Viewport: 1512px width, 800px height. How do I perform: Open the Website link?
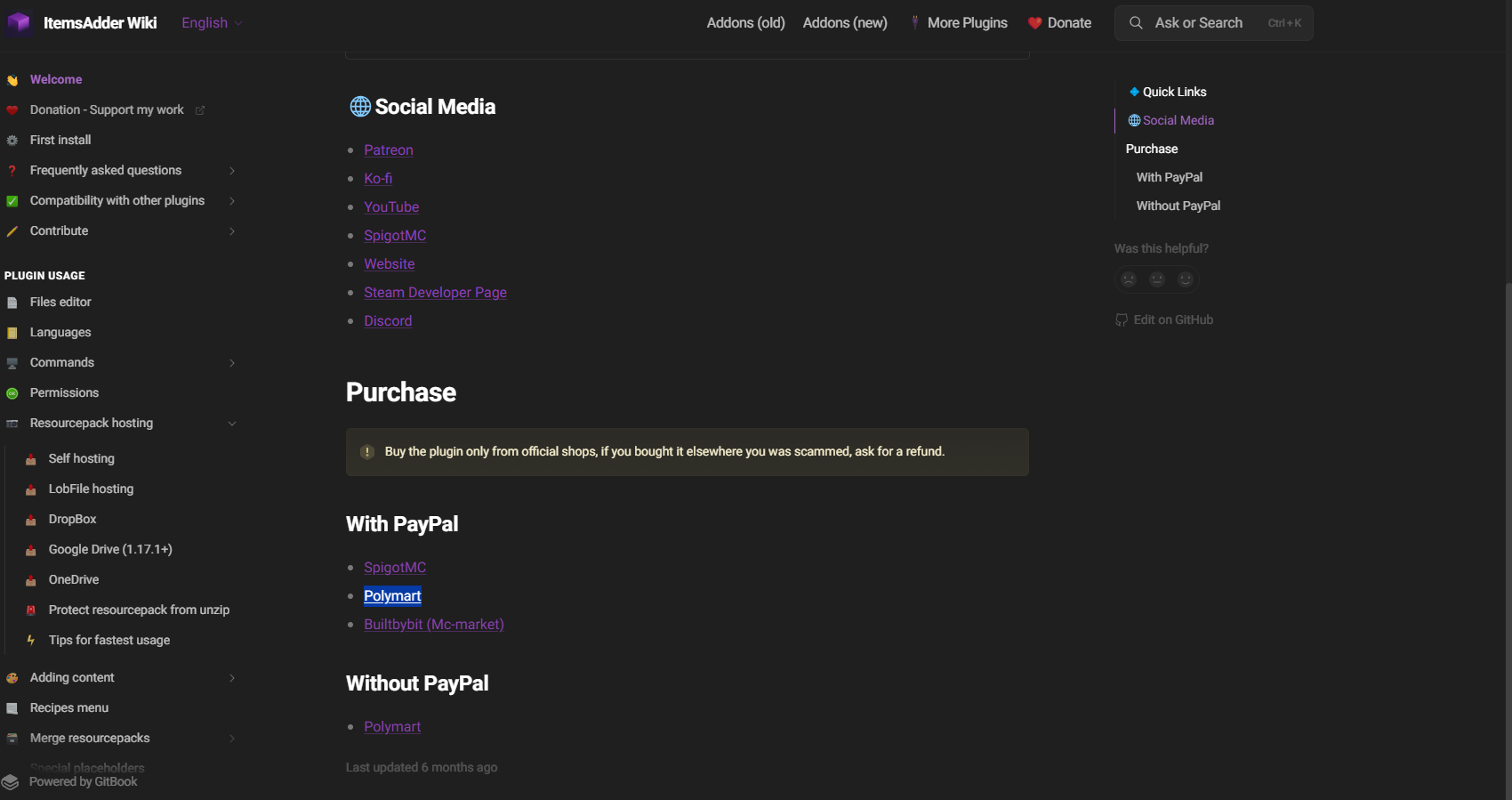point(390,264)
